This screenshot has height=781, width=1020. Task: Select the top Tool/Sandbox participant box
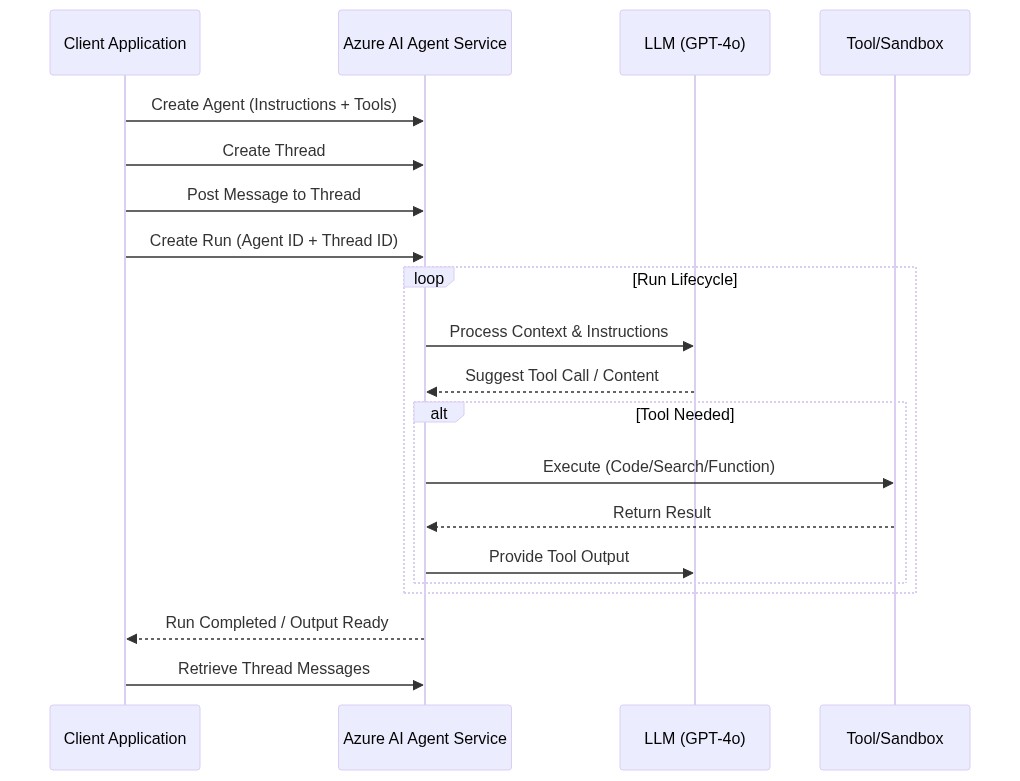pos(895,43)
